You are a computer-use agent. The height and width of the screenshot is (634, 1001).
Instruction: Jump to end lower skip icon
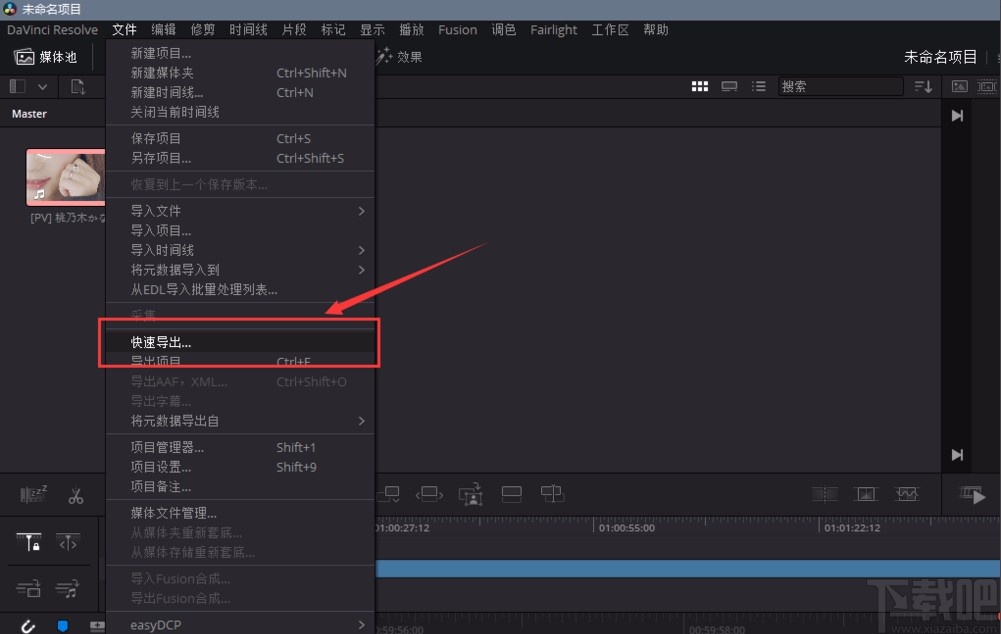click(957, 455)
